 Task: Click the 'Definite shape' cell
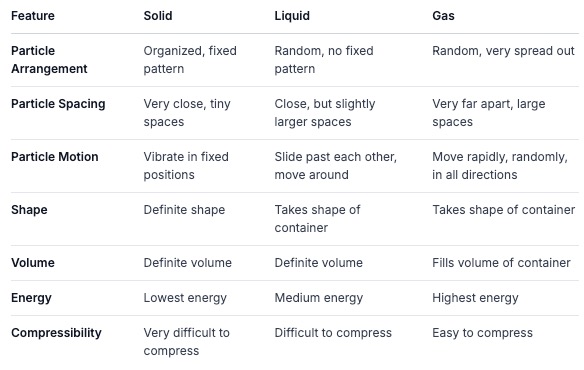tap(184, 210)
